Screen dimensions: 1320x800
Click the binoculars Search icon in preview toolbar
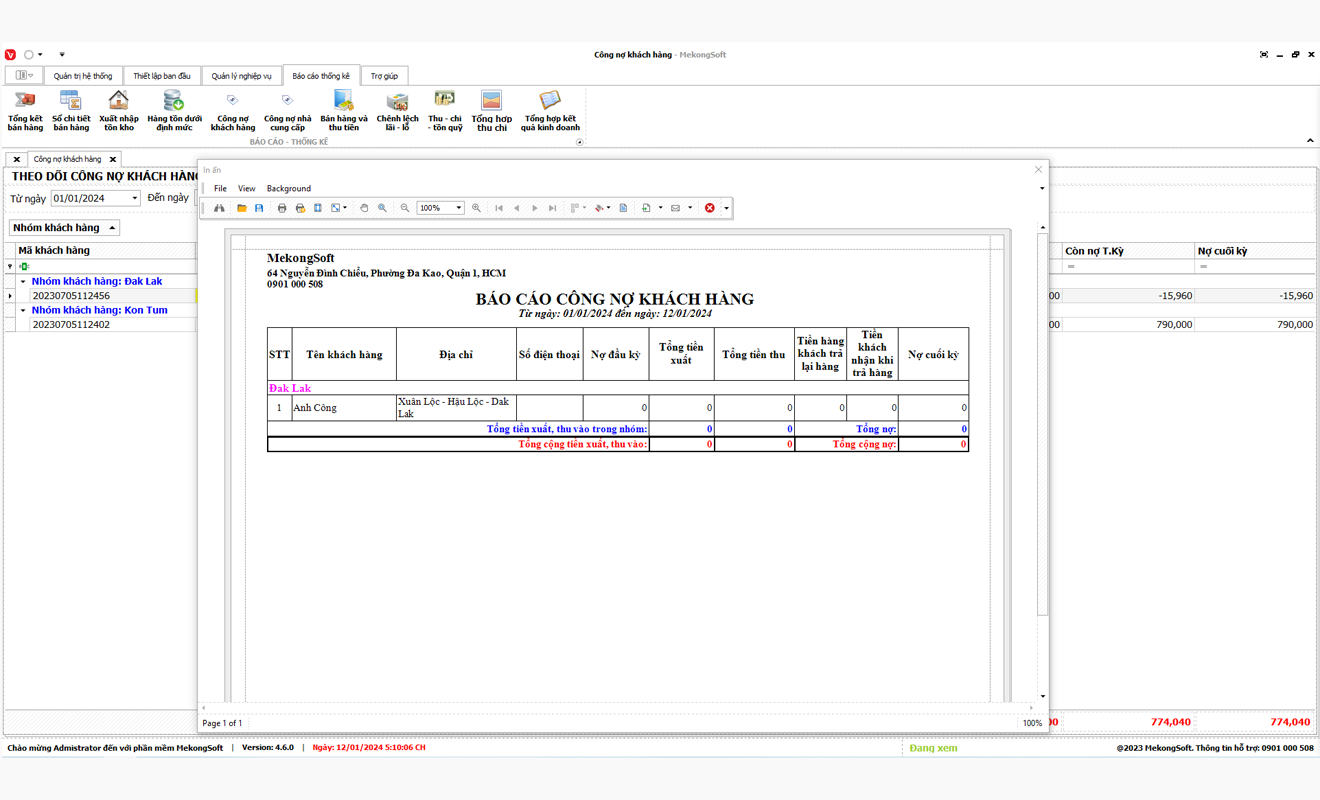219,208
